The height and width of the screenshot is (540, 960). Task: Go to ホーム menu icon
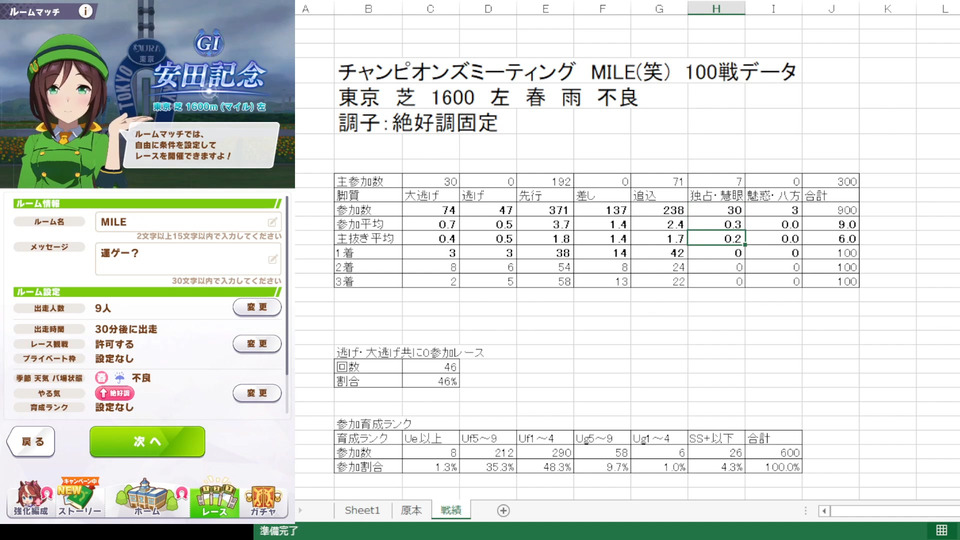[x=147, y=497]
